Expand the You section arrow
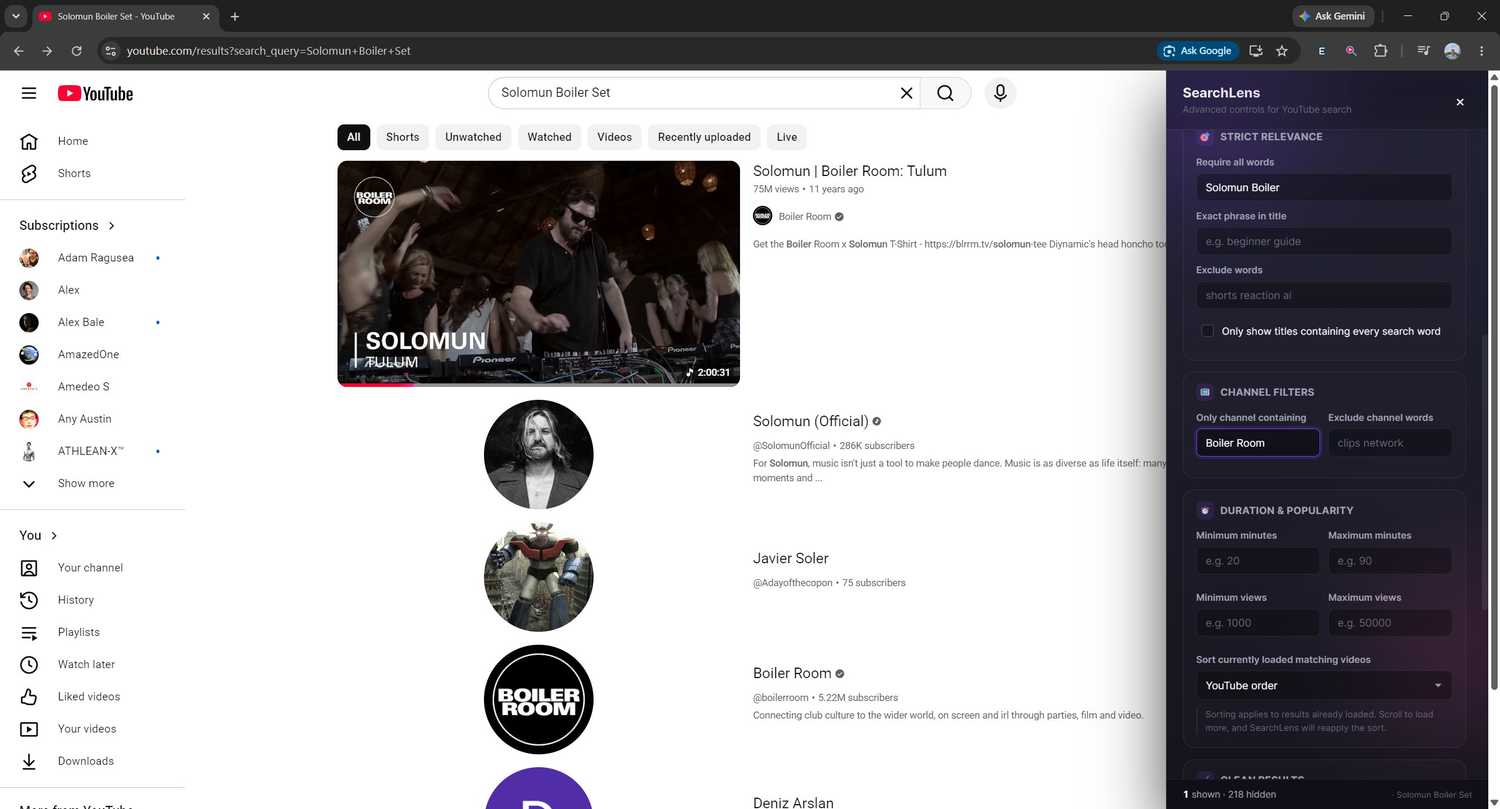Screen dimensions: 1500x809 click(x=54, y=536)
